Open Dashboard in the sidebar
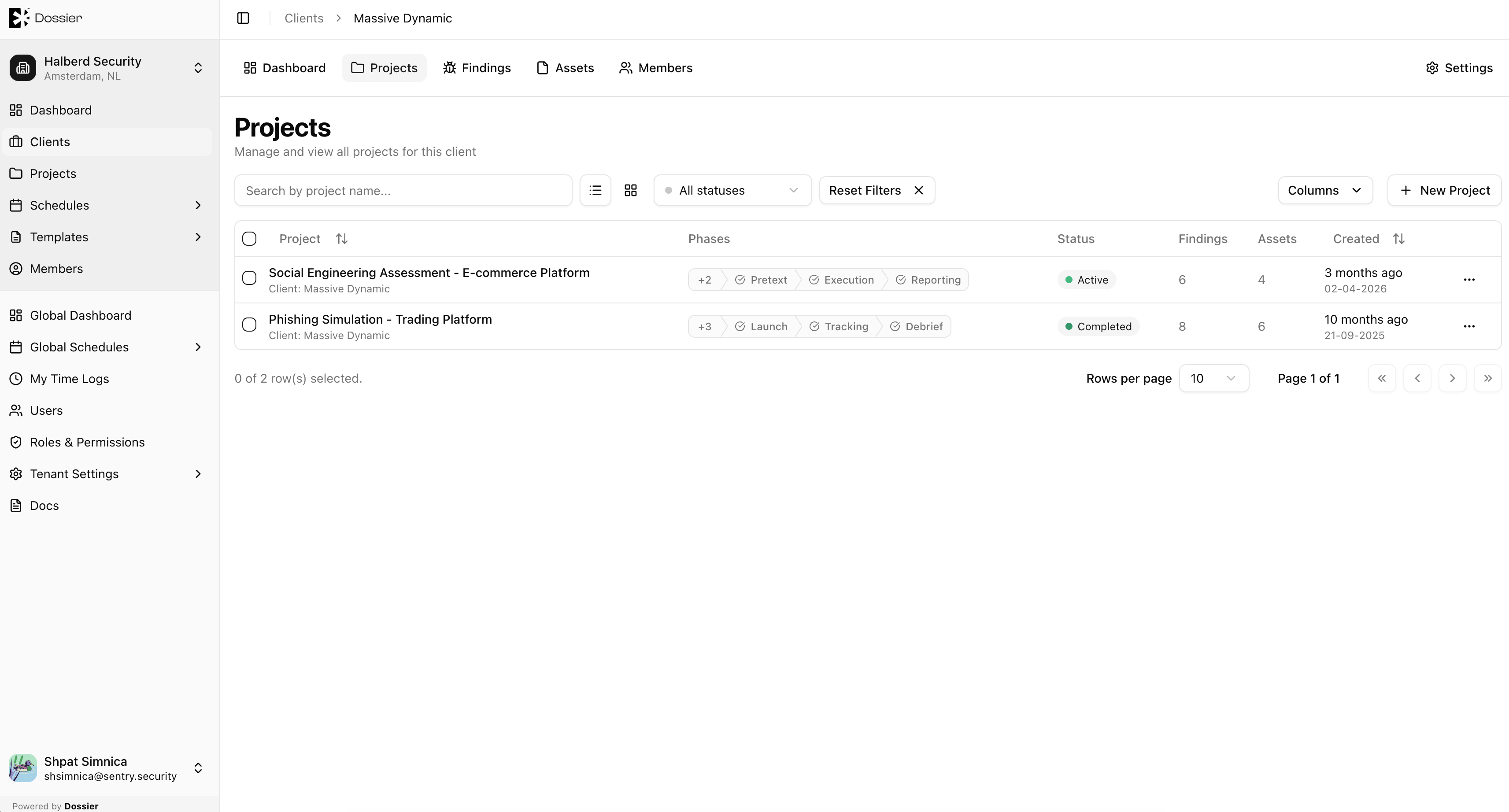Viewport: 1509px width, 812px height. 107,110
